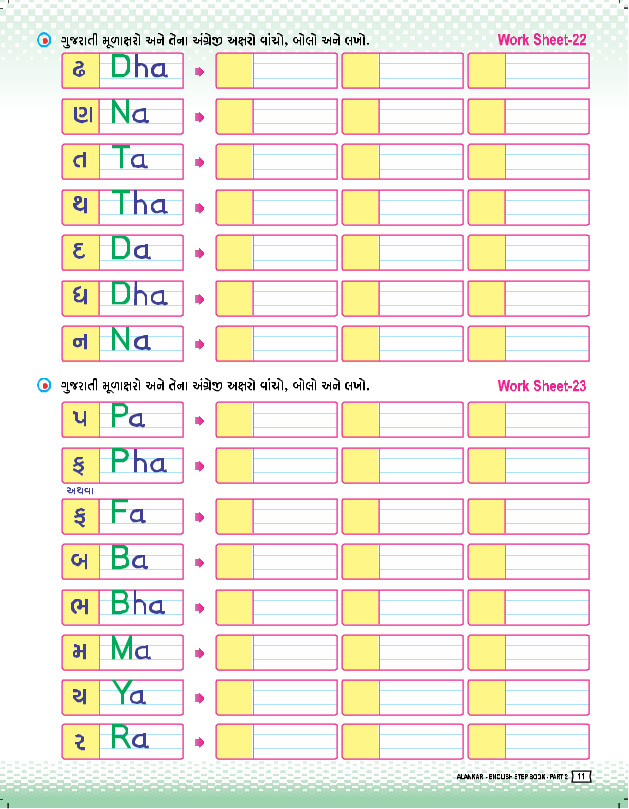This screenshot has height=809, width=629.
Task: Click the pink arrow beside Pha row
Action: click(x=199, y=465)
